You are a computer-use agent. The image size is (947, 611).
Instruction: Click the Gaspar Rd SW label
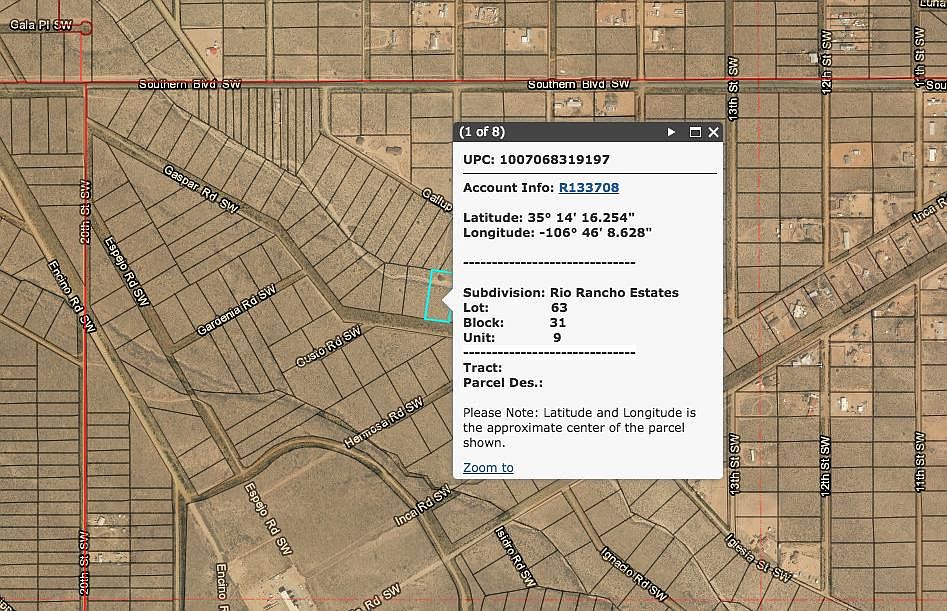click(x=201, y=188)
